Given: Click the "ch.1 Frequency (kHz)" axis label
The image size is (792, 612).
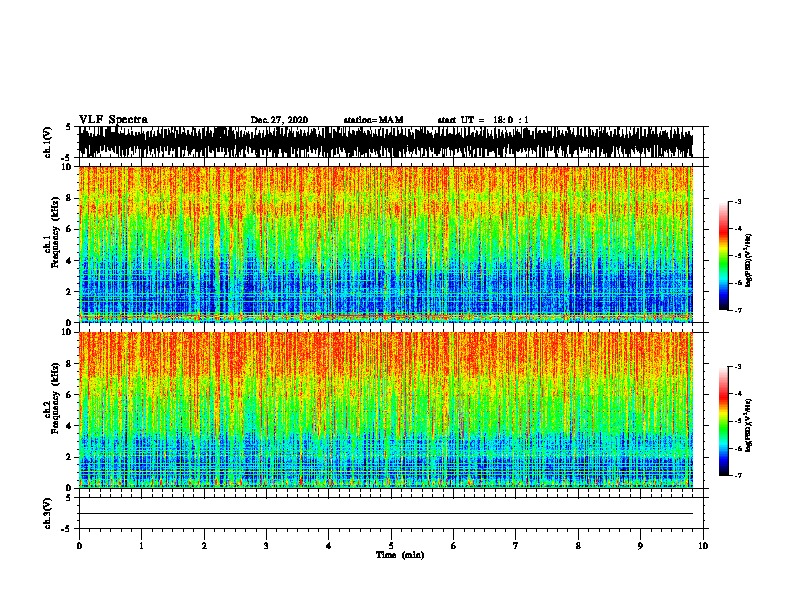Looking at the screenshot, I should point(53,232).
